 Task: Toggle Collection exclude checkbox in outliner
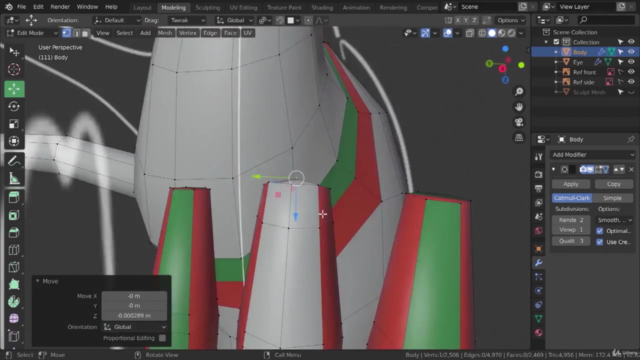[556, 42]
